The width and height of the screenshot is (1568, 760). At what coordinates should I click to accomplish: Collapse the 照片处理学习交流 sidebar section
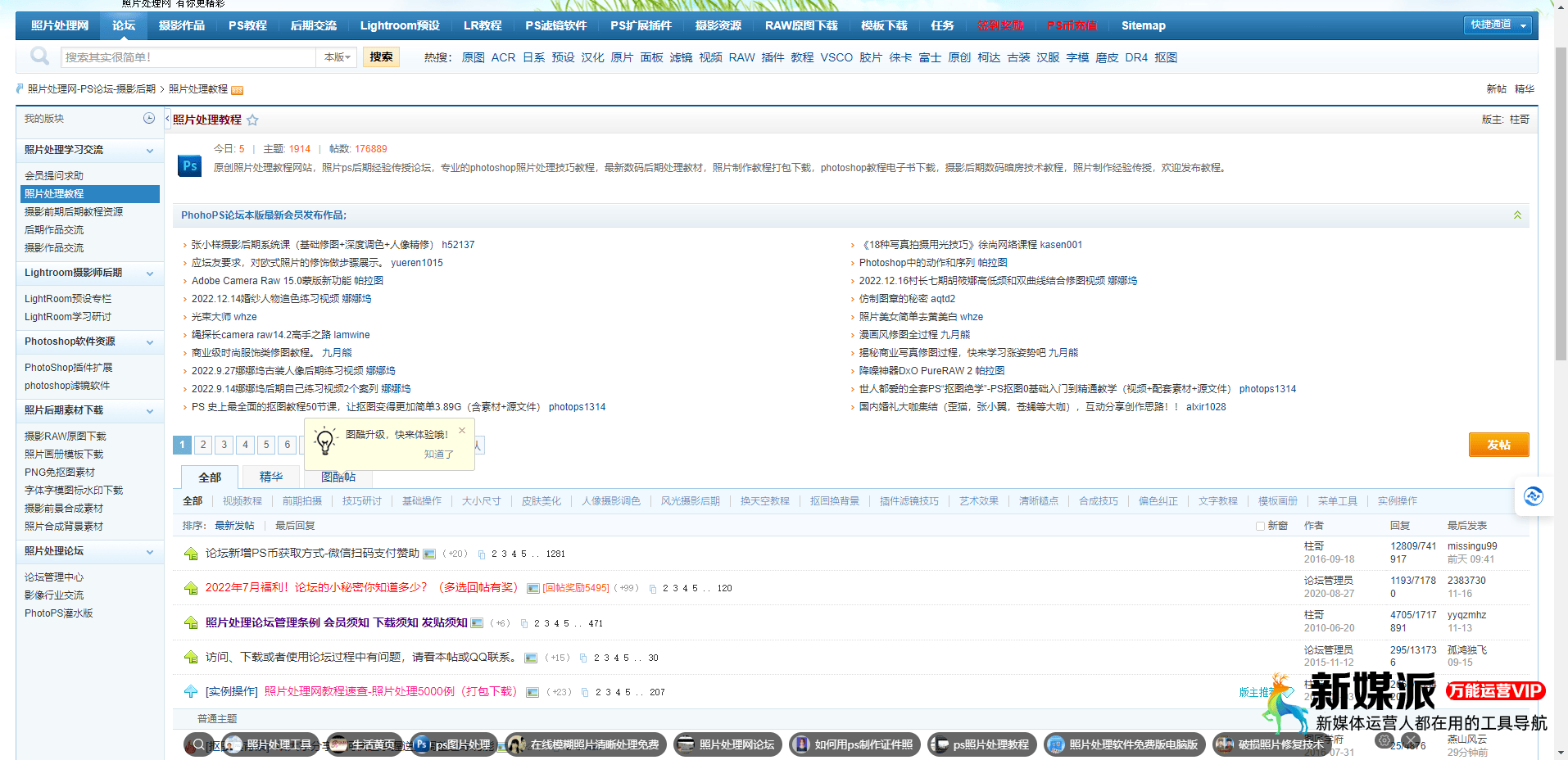point(150,151)
